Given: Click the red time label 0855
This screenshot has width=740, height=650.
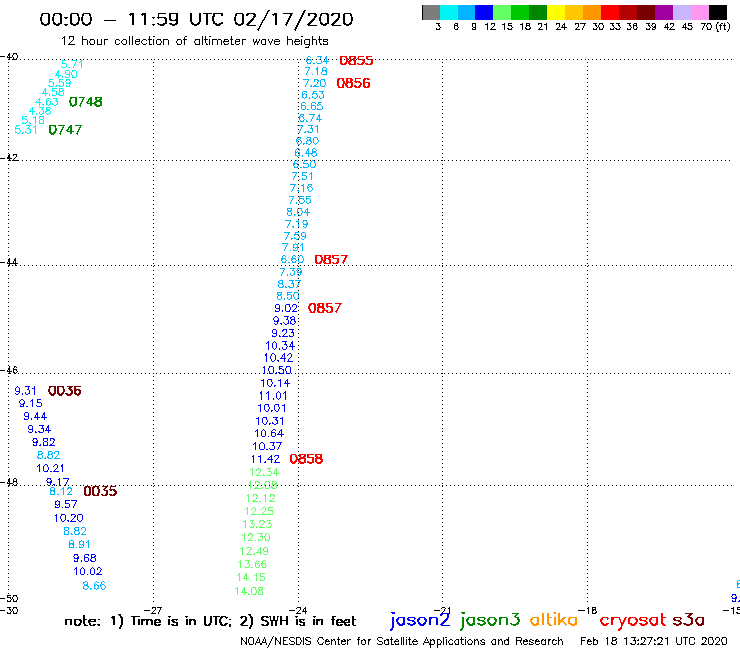Looking at the screenshot, I should 356,60.
